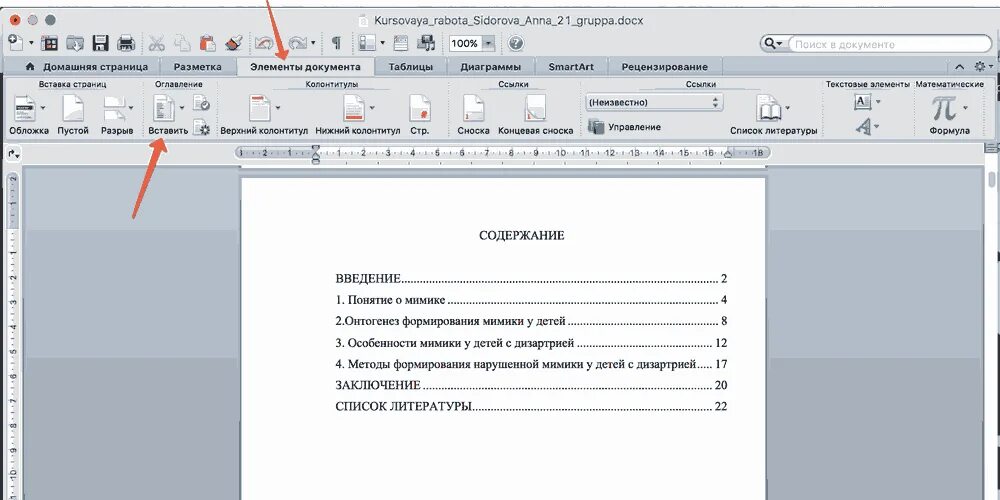Image resolution: width=1000 pixels, height=500 pixels.
Task: Open the SmartArt tab
Action: click(x=571, y=67)
